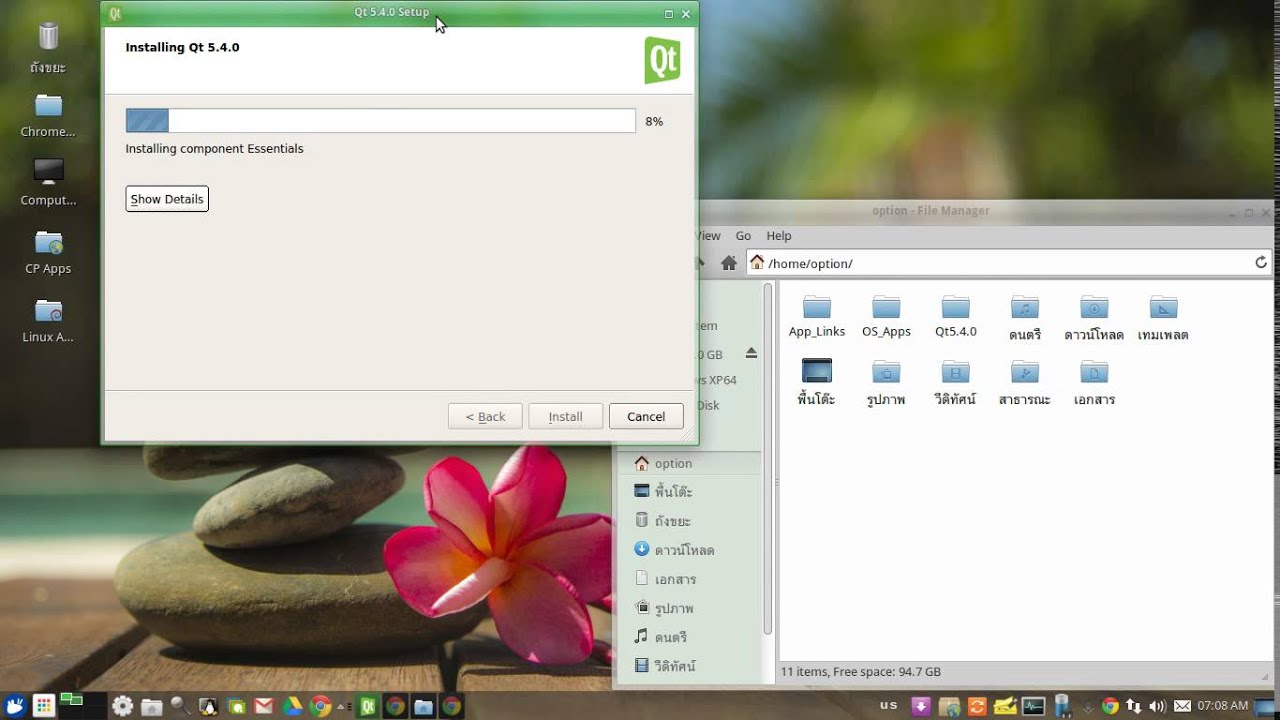This screenshot has height=720, width=1280.
Task: Click the File Manager sidebar scrollbar
Action: click(x=768, y=460)
